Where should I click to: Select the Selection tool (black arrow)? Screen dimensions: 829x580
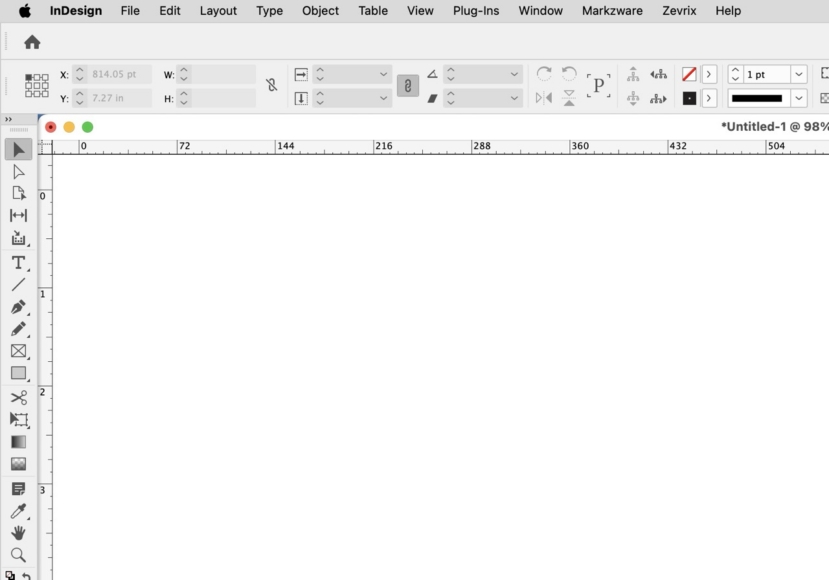(19, 150)
